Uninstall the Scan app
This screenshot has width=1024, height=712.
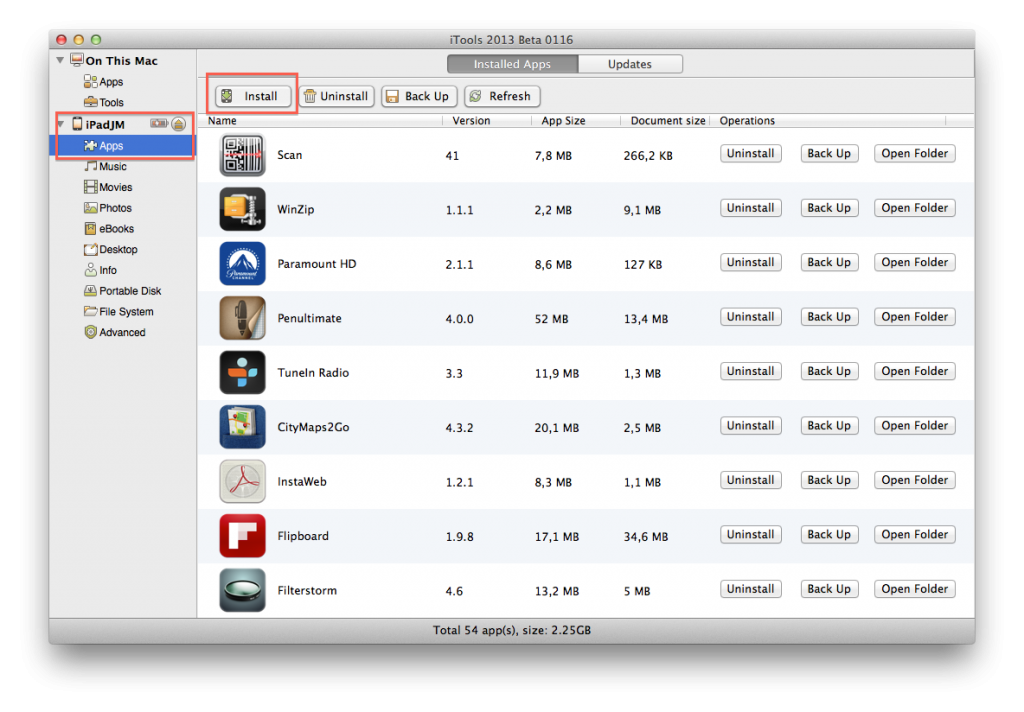pos(751,154)
